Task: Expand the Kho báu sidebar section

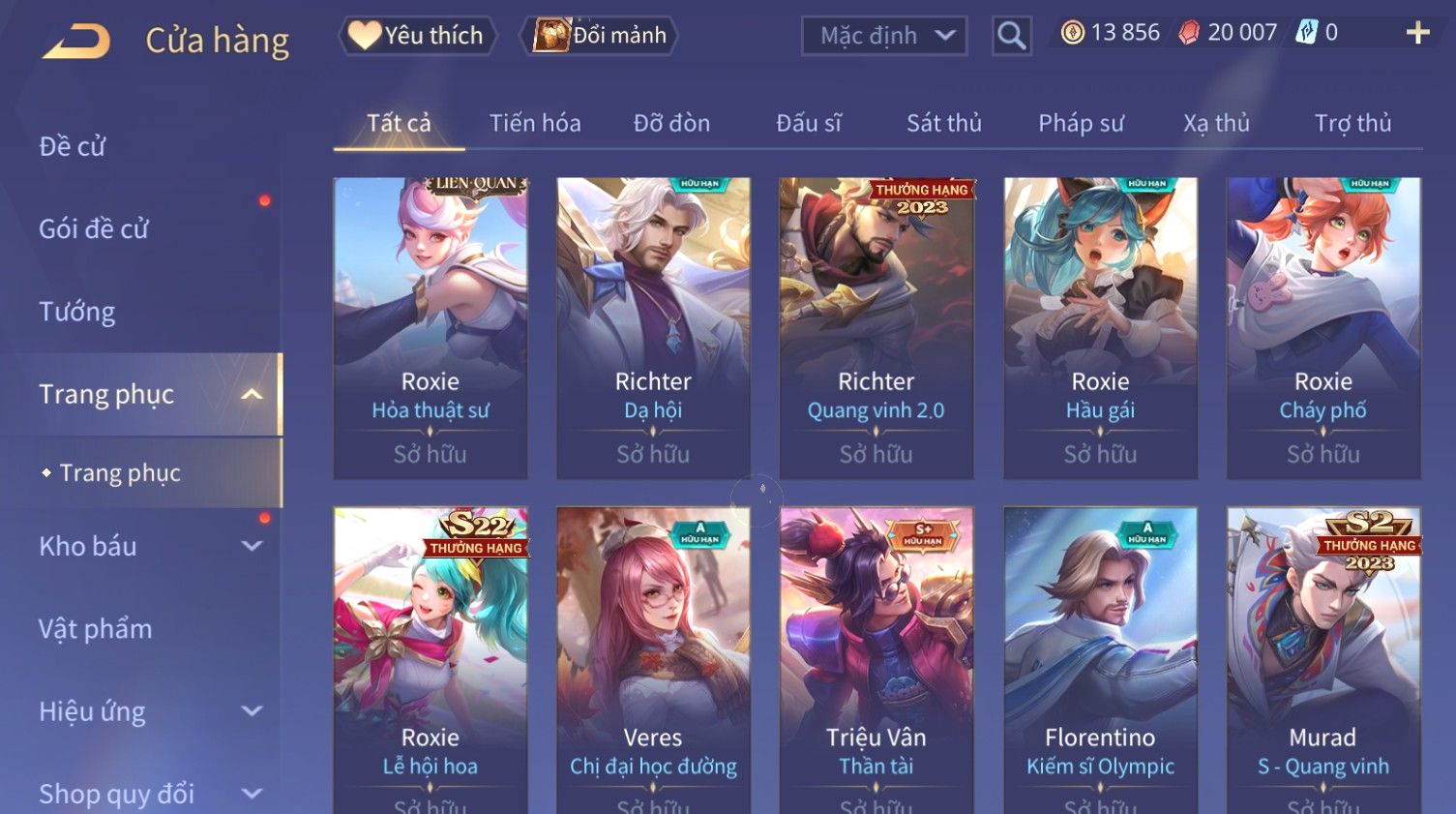Action: pyautogui.click(x=252, y=546)
